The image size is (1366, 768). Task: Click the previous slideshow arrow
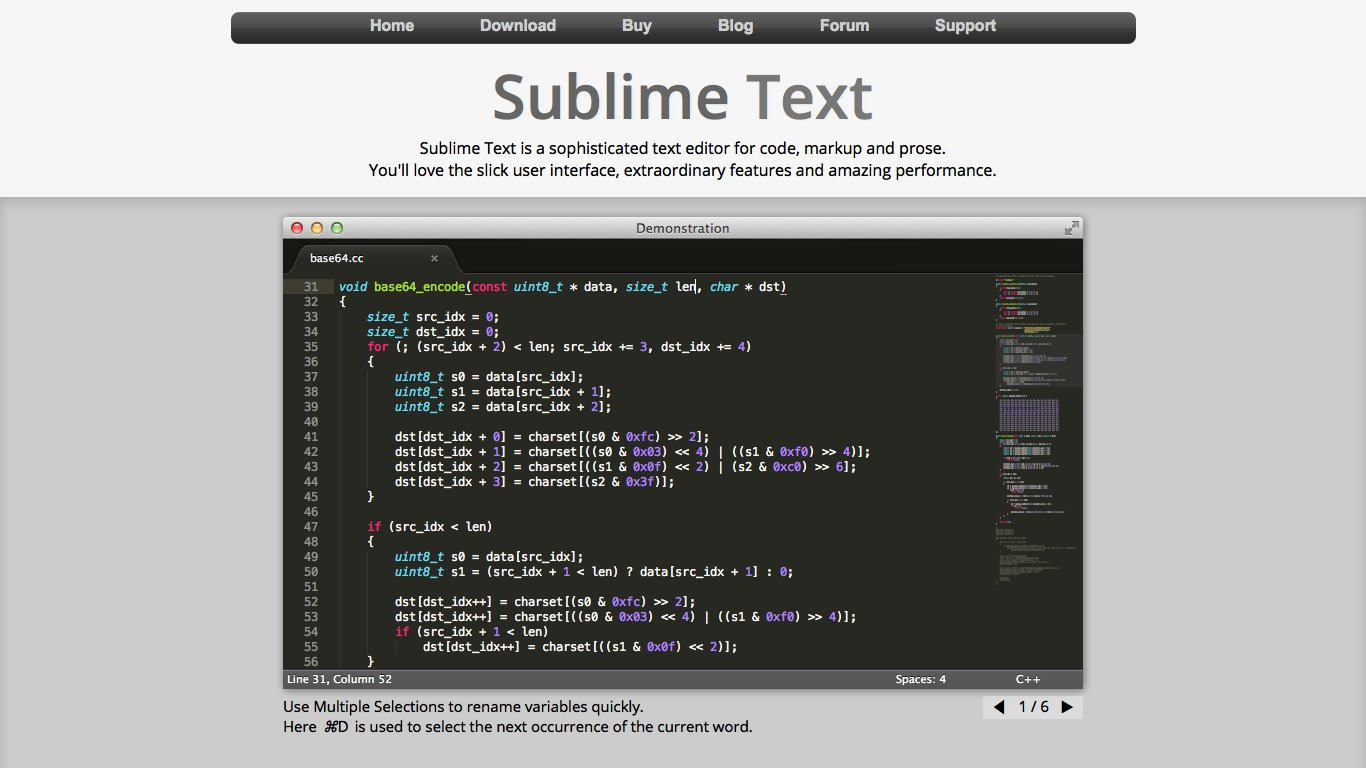[998, 707]
